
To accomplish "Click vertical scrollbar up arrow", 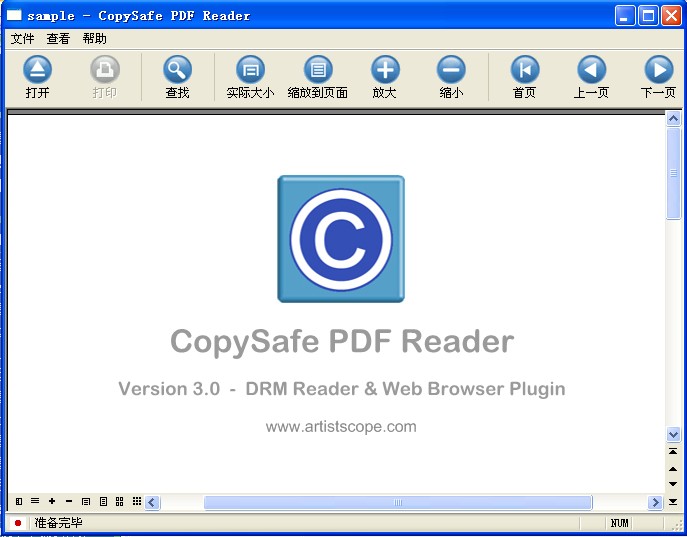I will tap(673, 118).
